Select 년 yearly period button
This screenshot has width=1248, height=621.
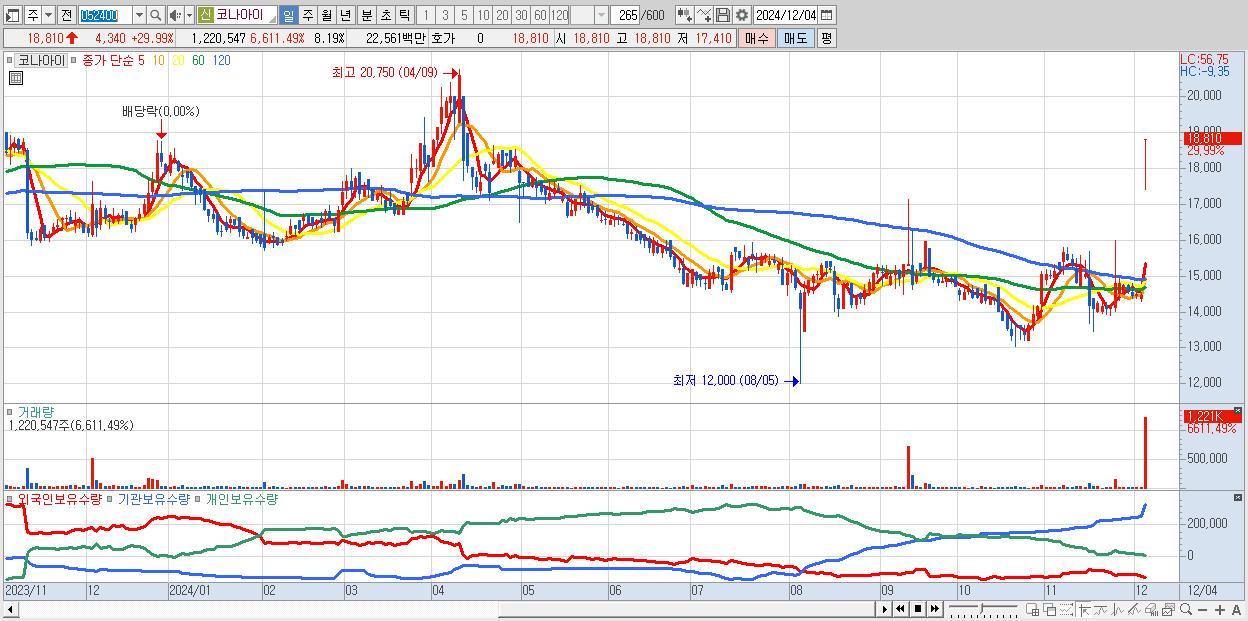(x=346, y=15)
